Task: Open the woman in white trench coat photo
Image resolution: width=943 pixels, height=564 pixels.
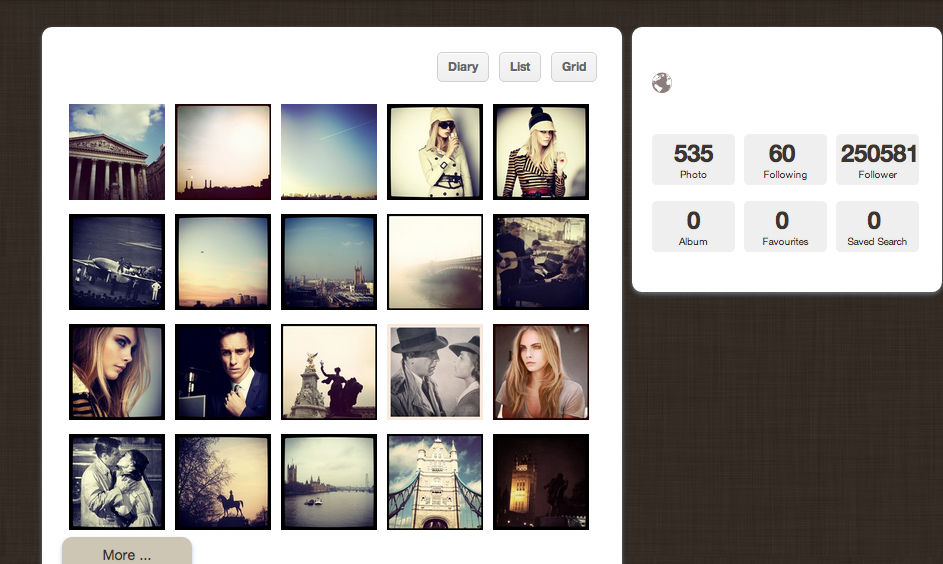Action: 435,152
